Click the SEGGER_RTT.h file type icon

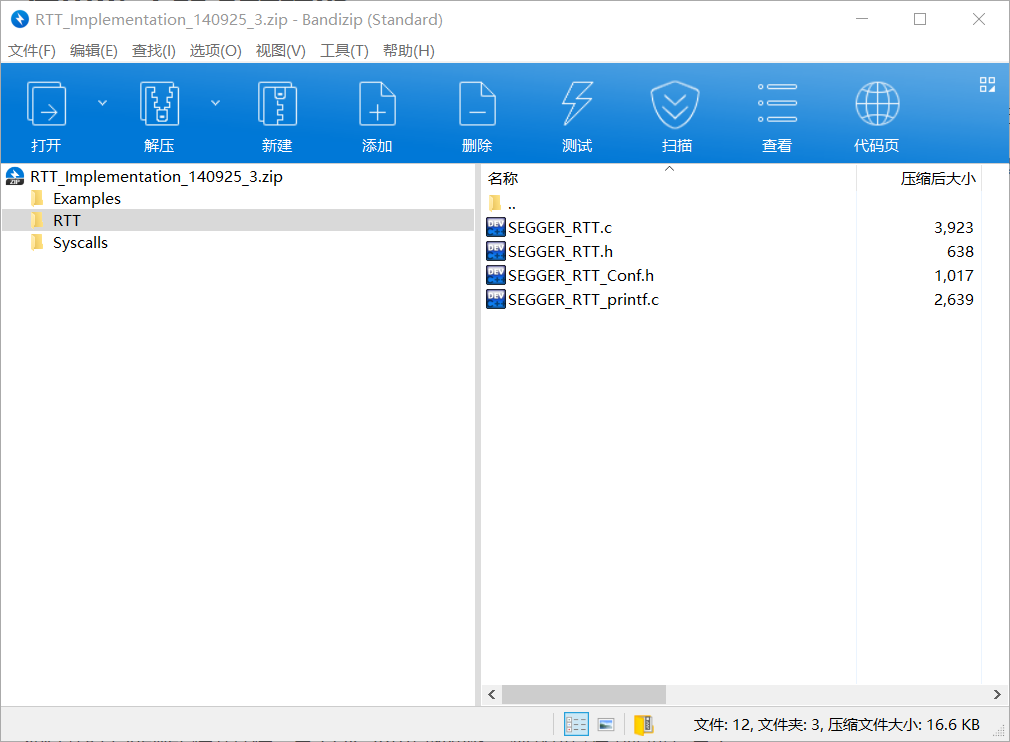495,251
